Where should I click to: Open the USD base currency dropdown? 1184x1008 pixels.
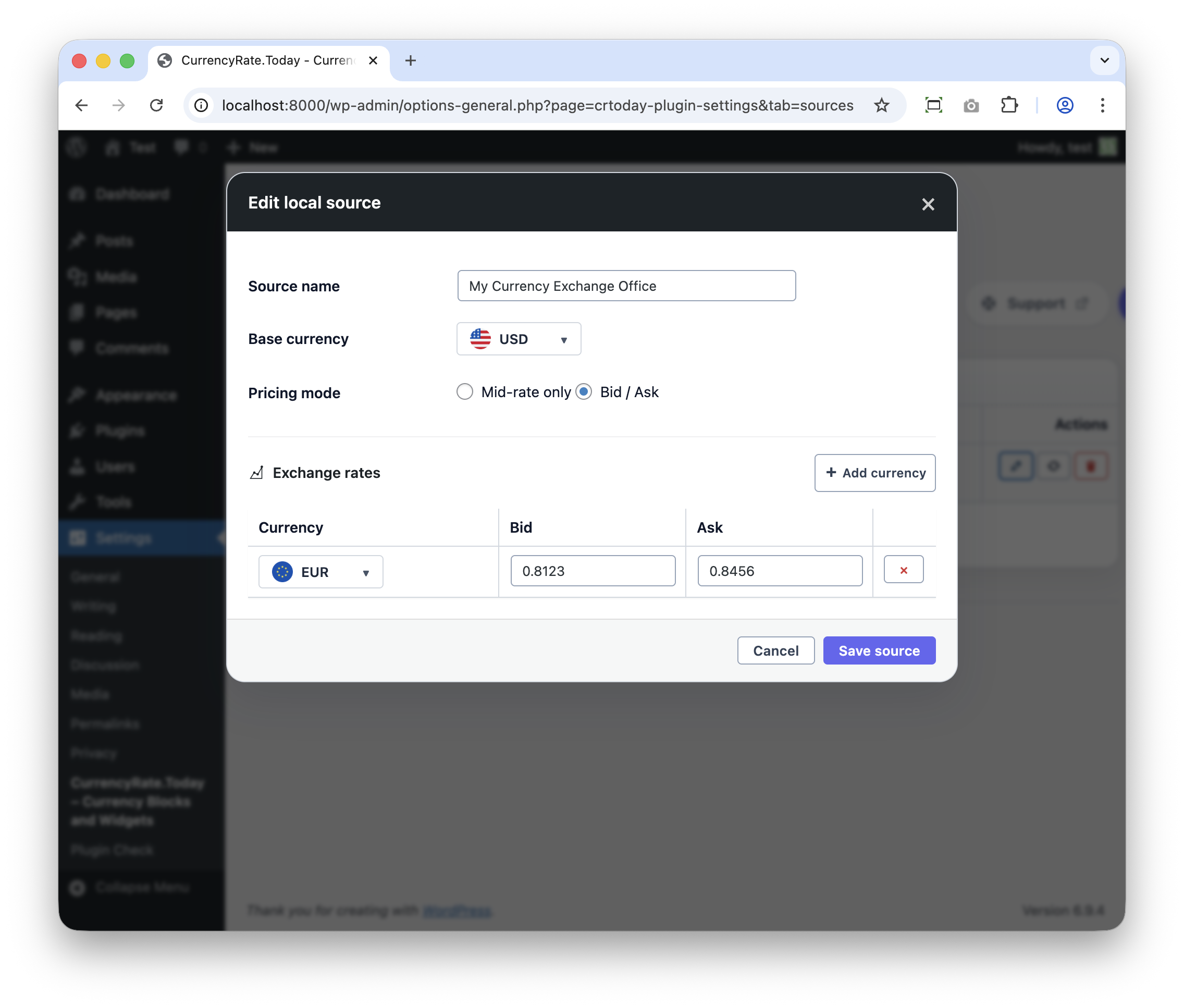519,339
